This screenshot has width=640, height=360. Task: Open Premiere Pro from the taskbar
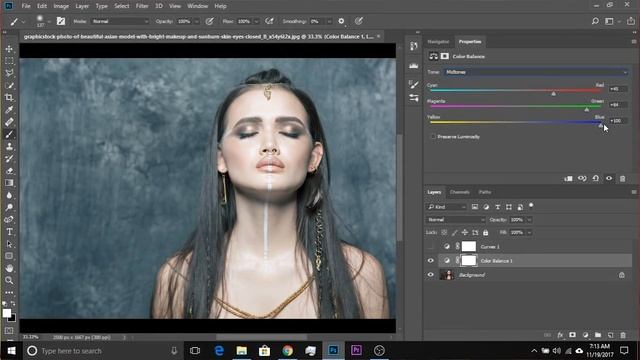[356, 351]
